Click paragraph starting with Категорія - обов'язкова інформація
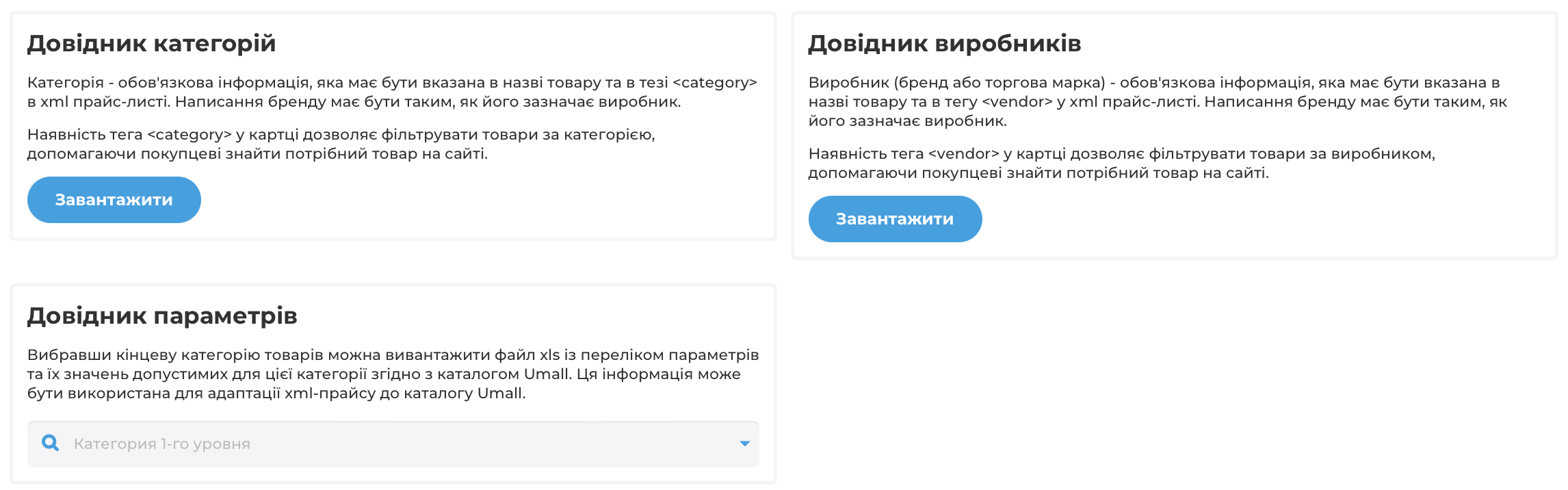The height and width of the screenshot is (490, 1568). coord(392,92)
